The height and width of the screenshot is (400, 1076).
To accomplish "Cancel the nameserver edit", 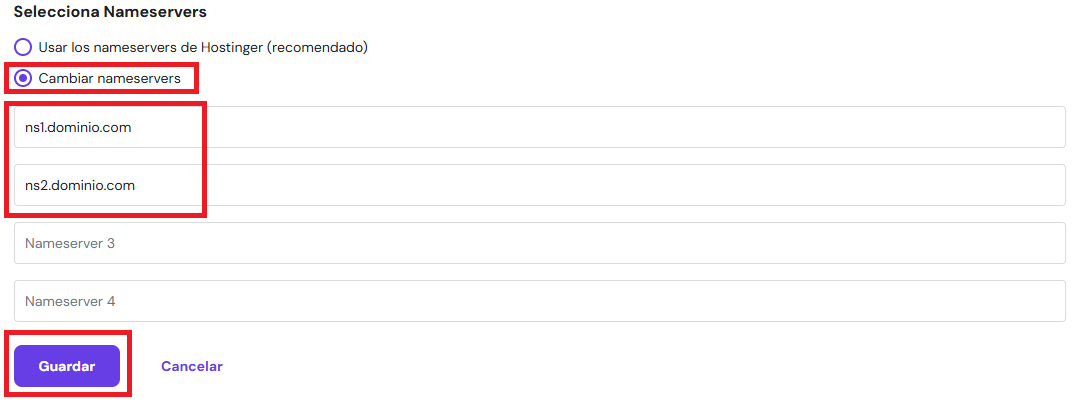I will tap(192, 366).
